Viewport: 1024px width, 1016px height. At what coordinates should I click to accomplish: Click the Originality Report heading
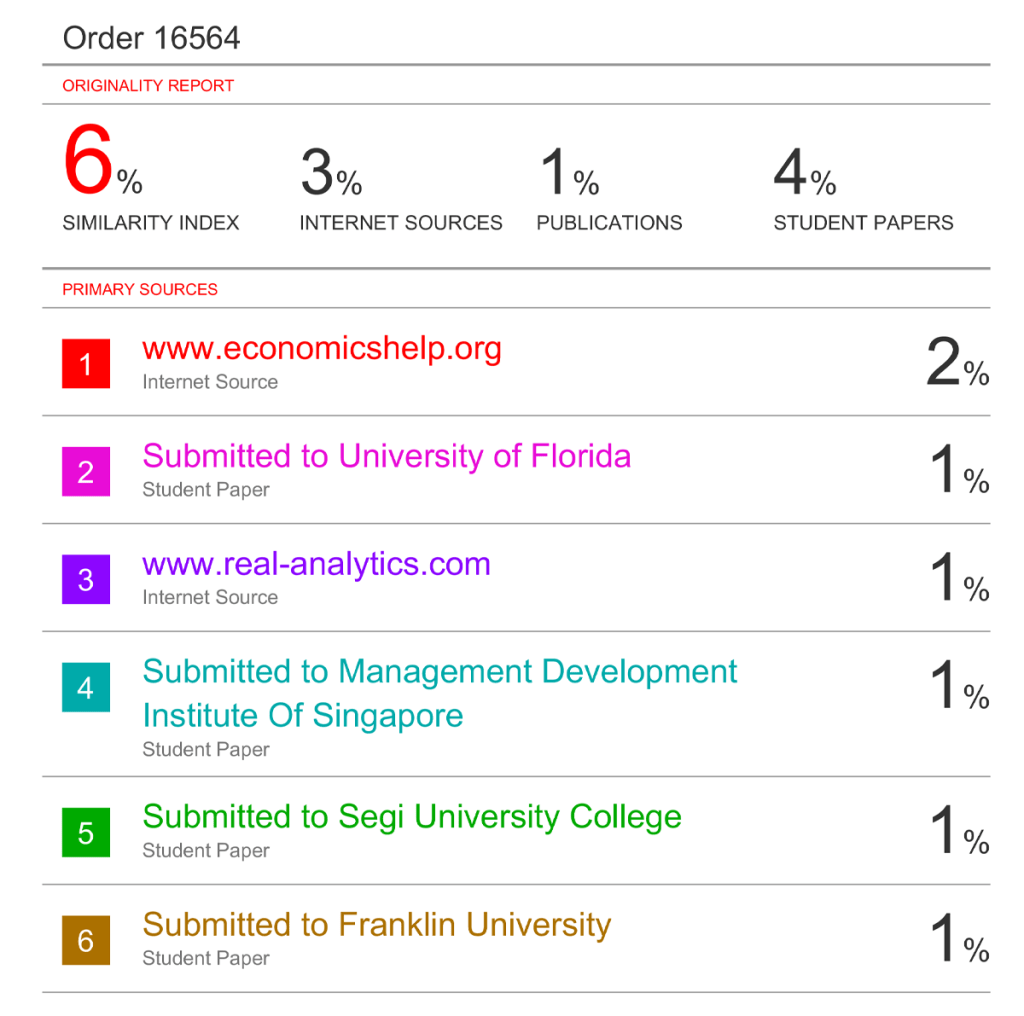click(148, 86)
